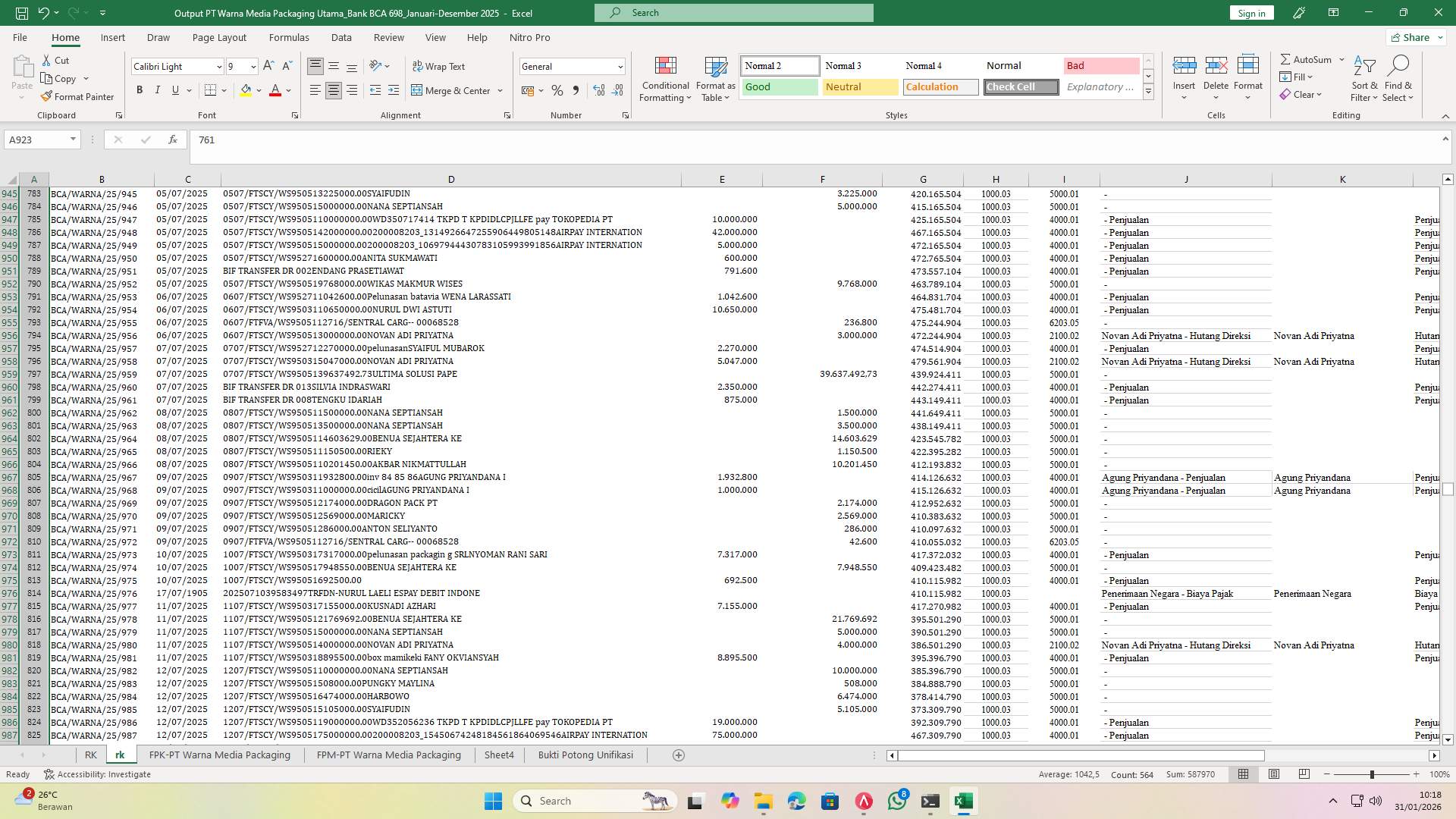Screen dimensions: 1456x819
Task: Apply the Percent Style number format
Action: click(x=557, y=89)
